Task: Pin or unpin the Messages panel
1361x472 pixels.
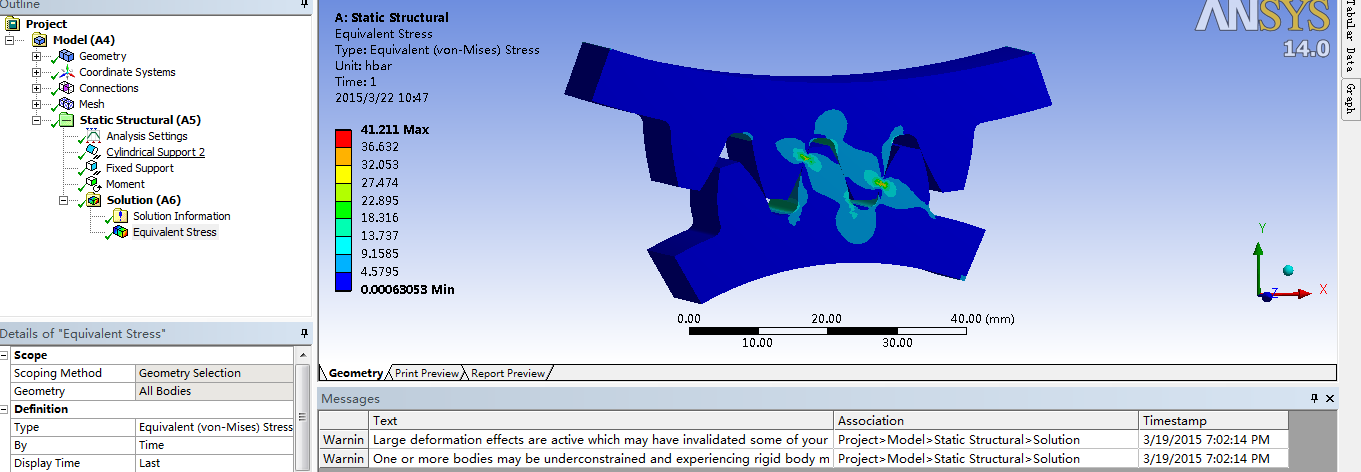Action: coord(1314,398)
